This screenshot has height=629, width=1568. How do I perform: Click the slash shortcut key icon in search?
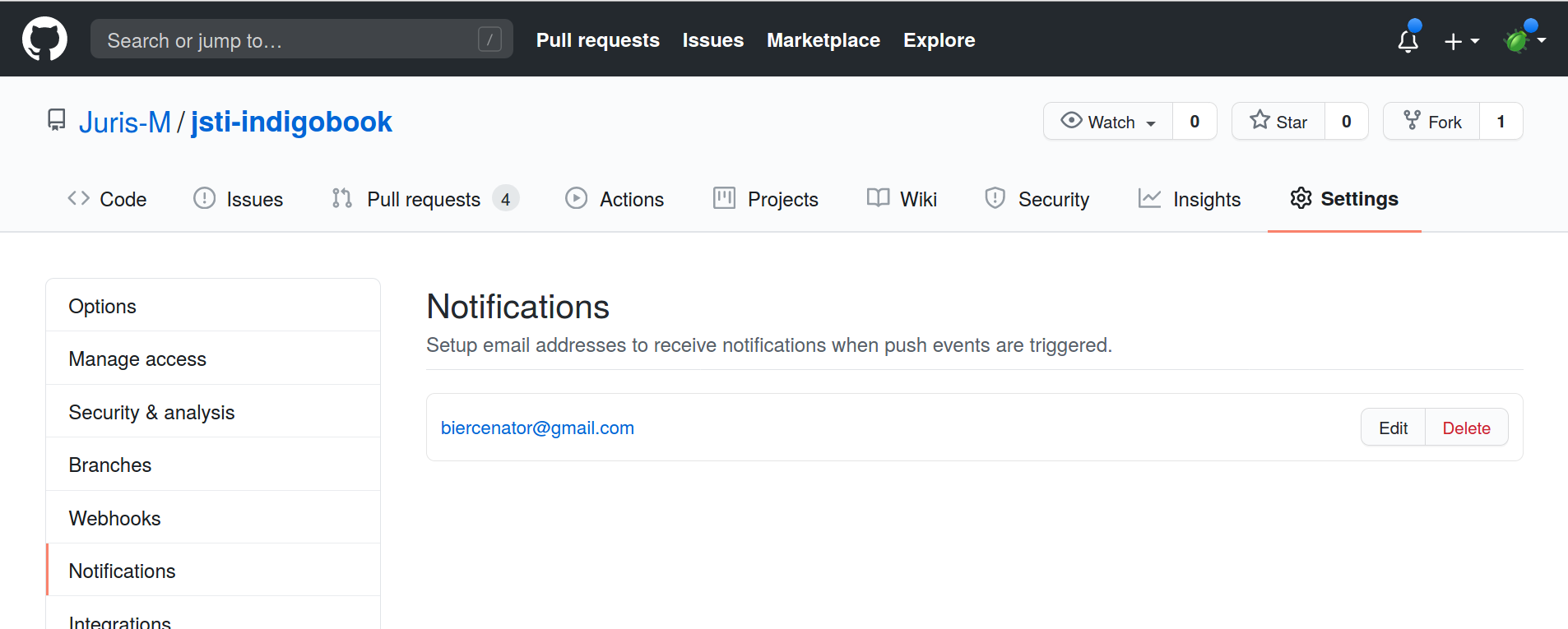489,39
